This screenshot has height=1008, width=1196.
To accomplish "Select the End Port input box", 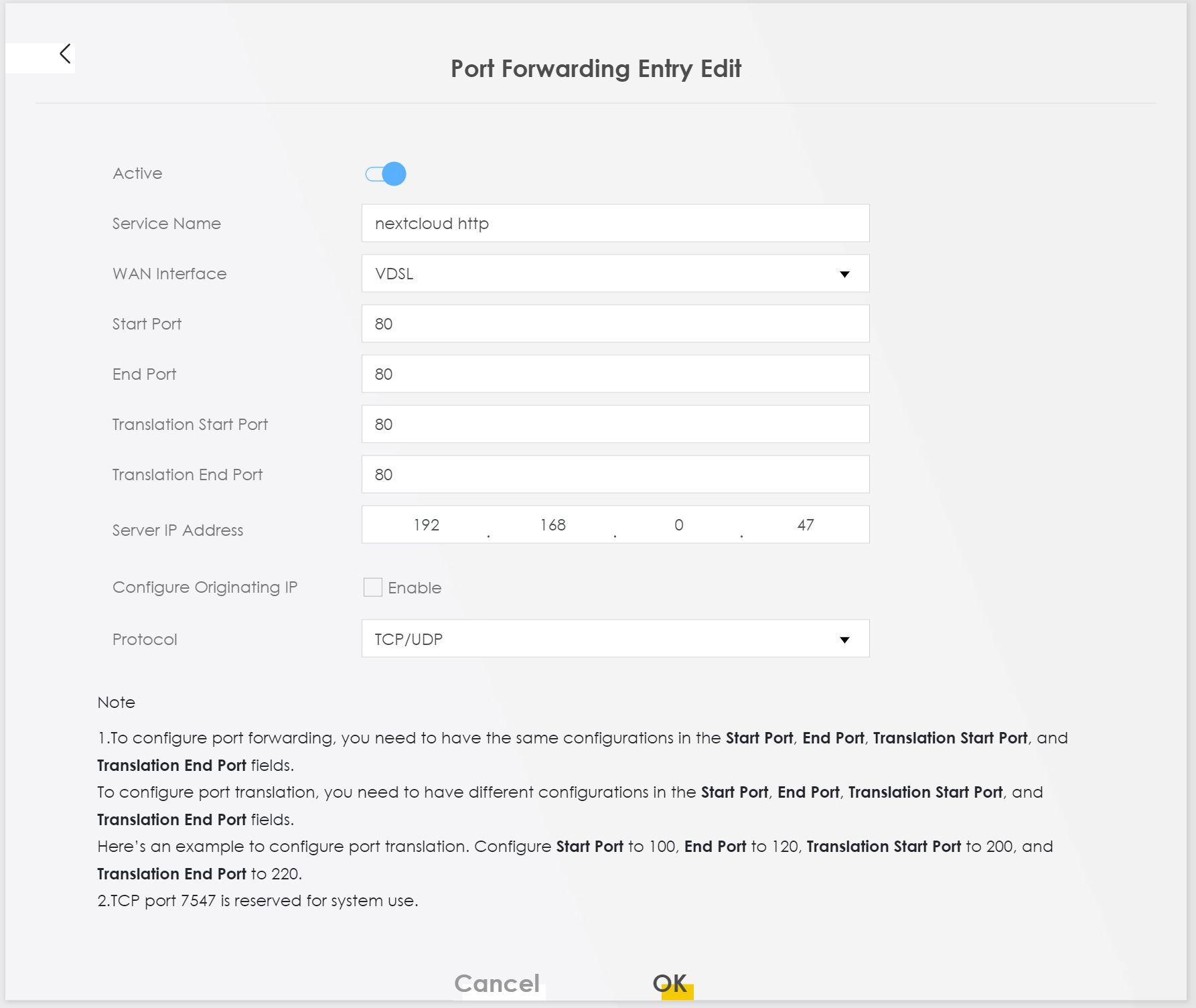I will [615, 374].
